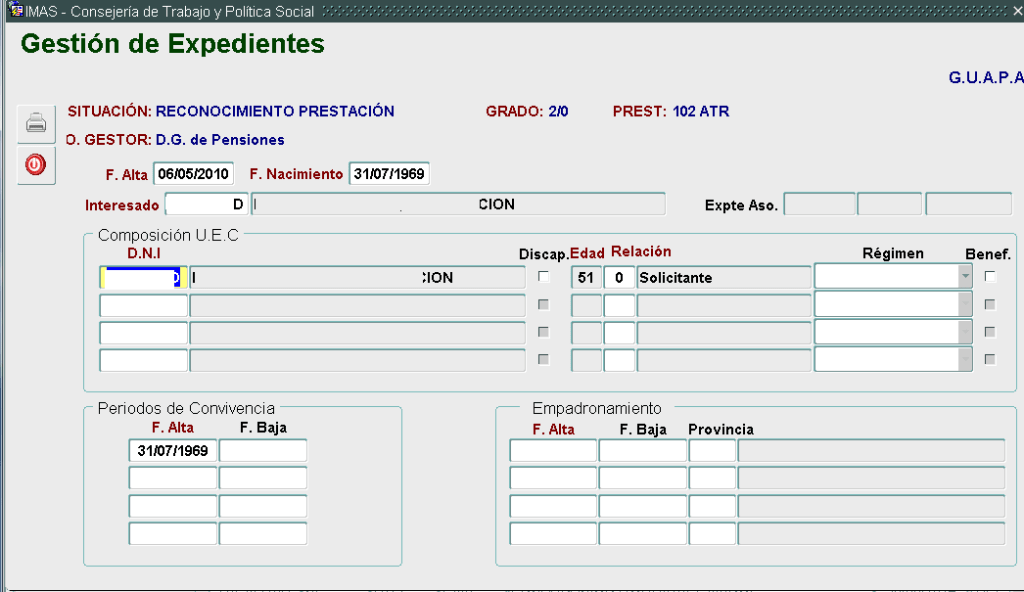Open Régimen dropdown in the Solicitante row
1024x592 pixels.
(x=964, y=277)
